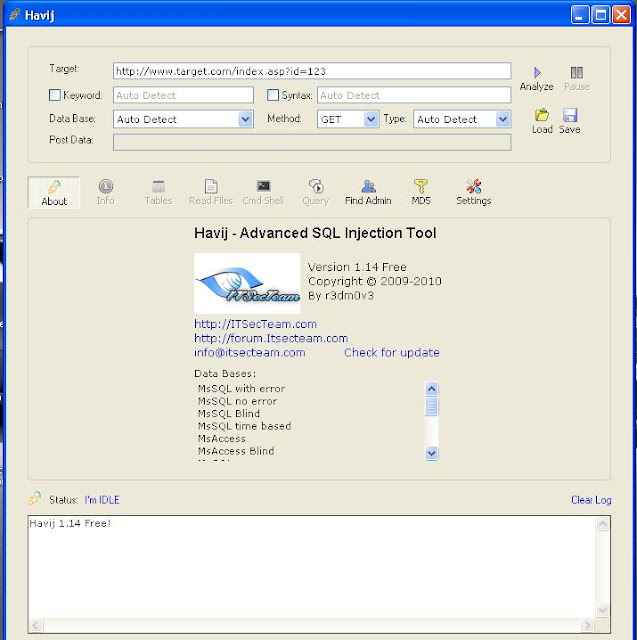This screenshot has height=640, width=637.
Task: Open the http://ITSecTeam.com link
Action: point(255,324)
